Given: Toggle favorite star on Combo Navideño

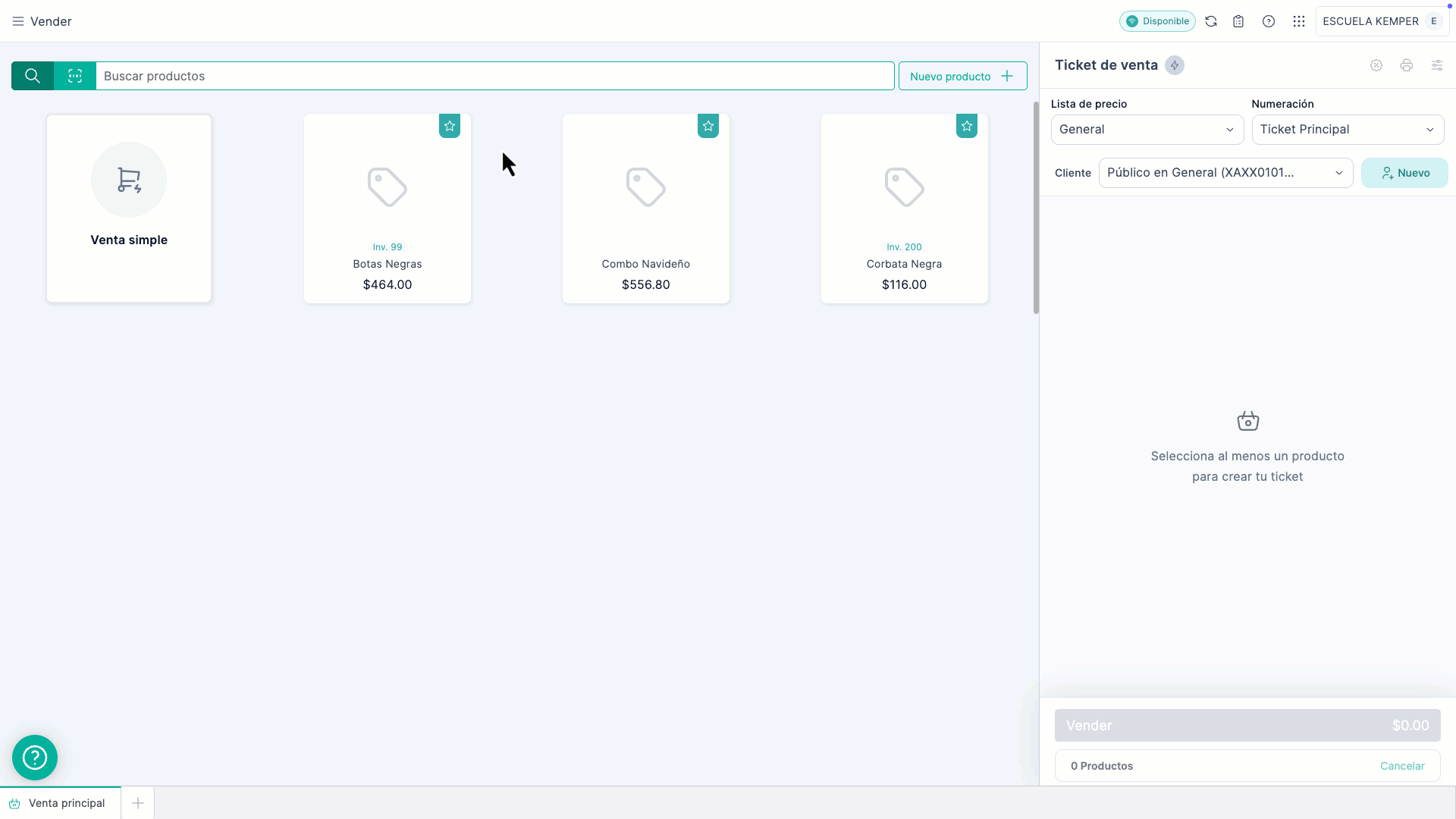Looking at the screenshot, I should click(x=708, y=126).
